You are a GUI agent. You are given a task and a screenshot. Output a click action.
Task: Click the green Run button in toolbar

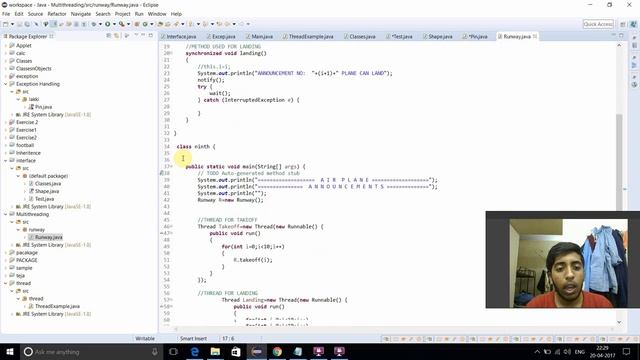[107, 24]
